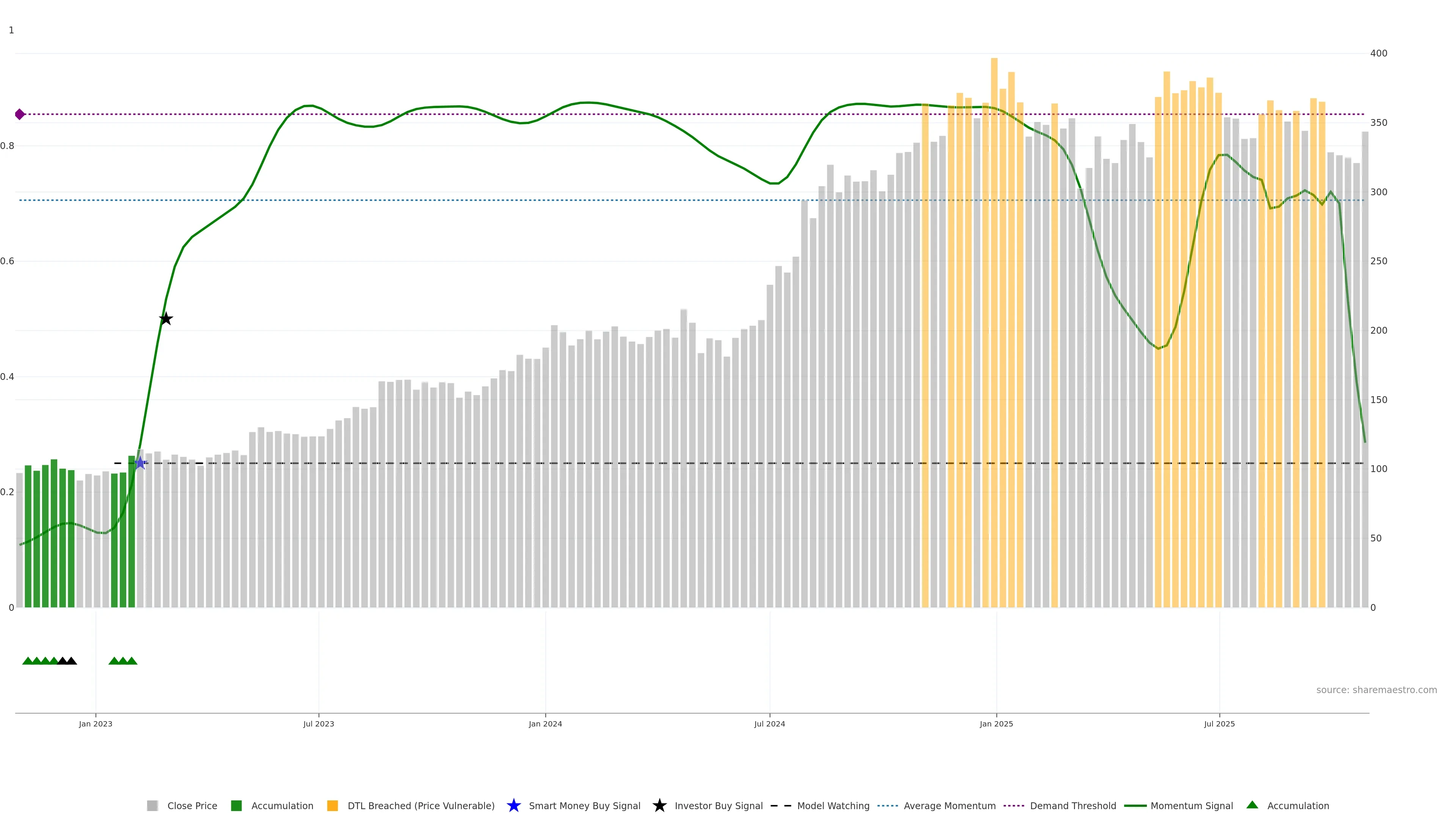Toggle DTL Breached (Price Vulnerable) legend entry
Viewport: 1456px width, 819px height.
tap(420, 806)
